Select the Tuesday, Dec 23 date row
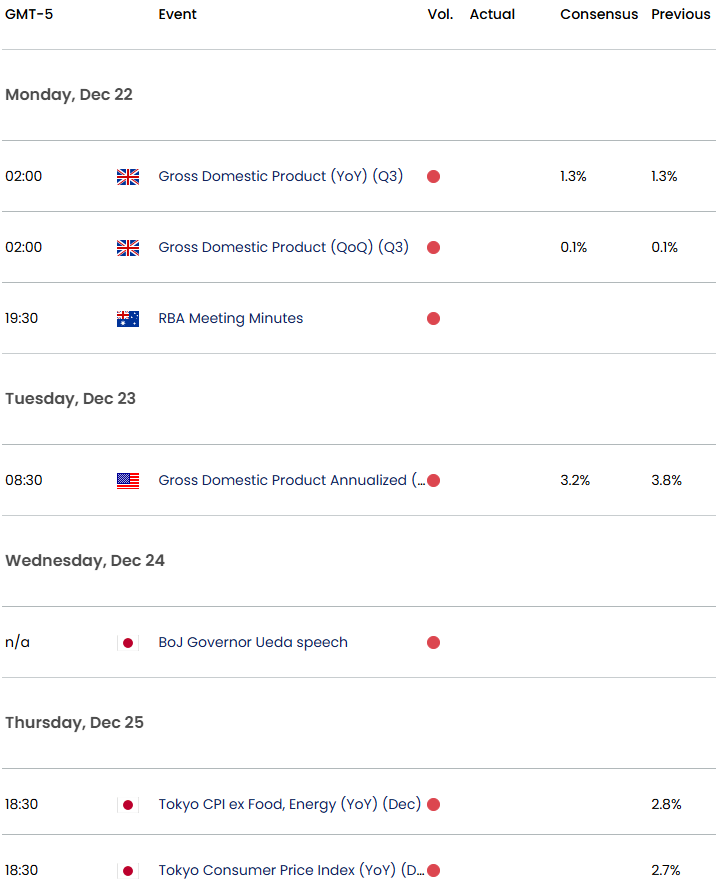This screenshot has width=716, height=896. point(70,399)
